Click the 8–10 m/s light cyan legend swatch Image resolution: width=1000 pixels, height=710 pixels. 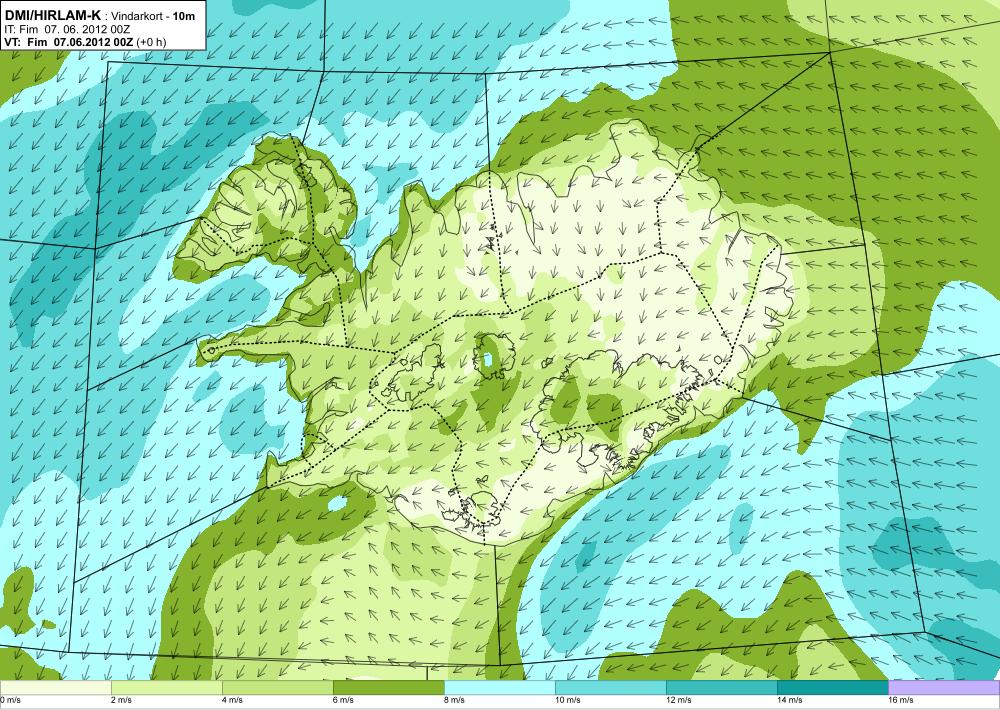499,688
